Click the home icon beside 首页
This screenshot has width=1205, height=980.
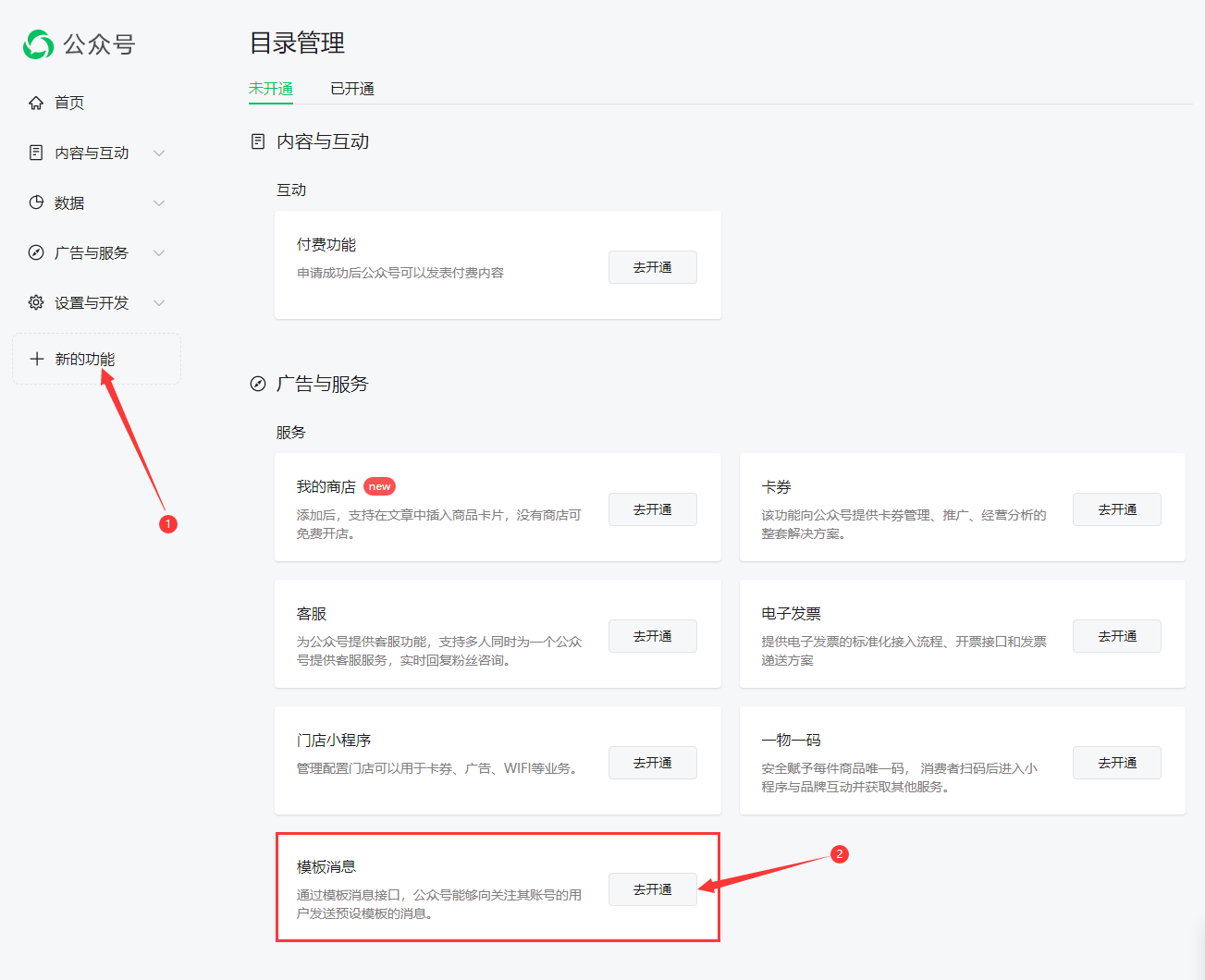click(36, 103)
